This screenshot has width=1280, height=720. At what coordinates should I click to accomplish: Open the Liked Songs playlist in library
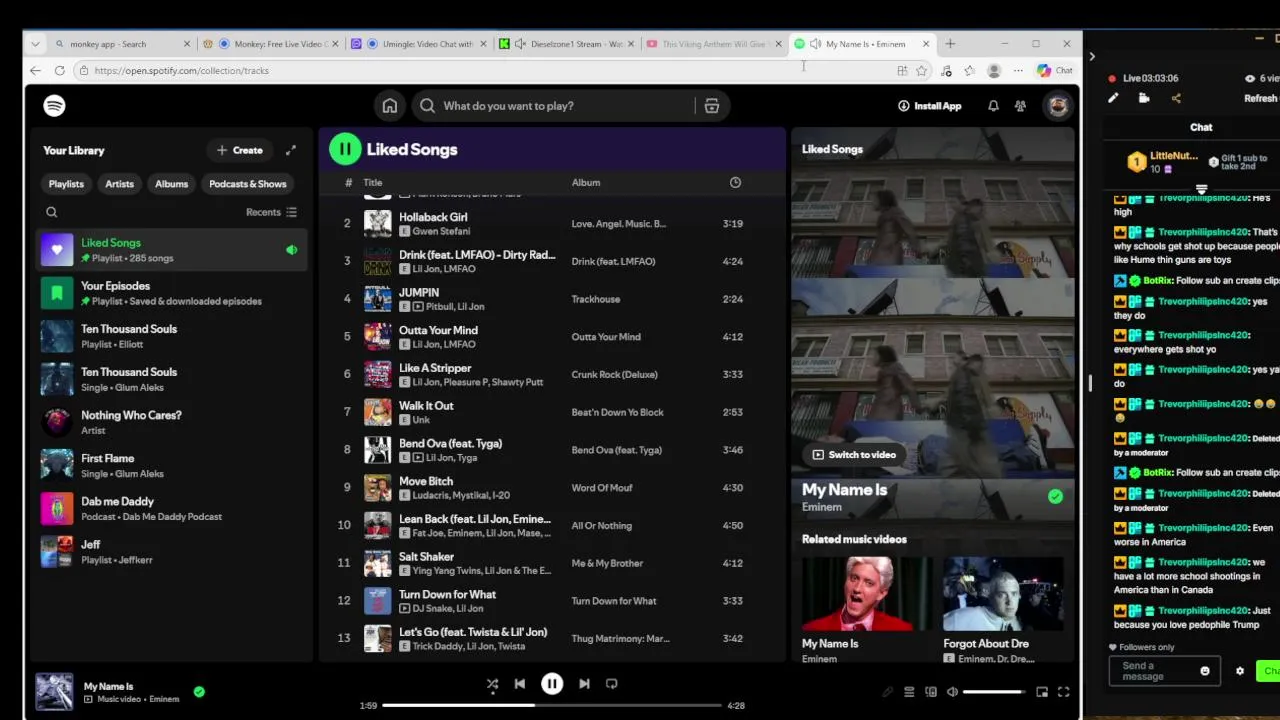pos(172,250)
